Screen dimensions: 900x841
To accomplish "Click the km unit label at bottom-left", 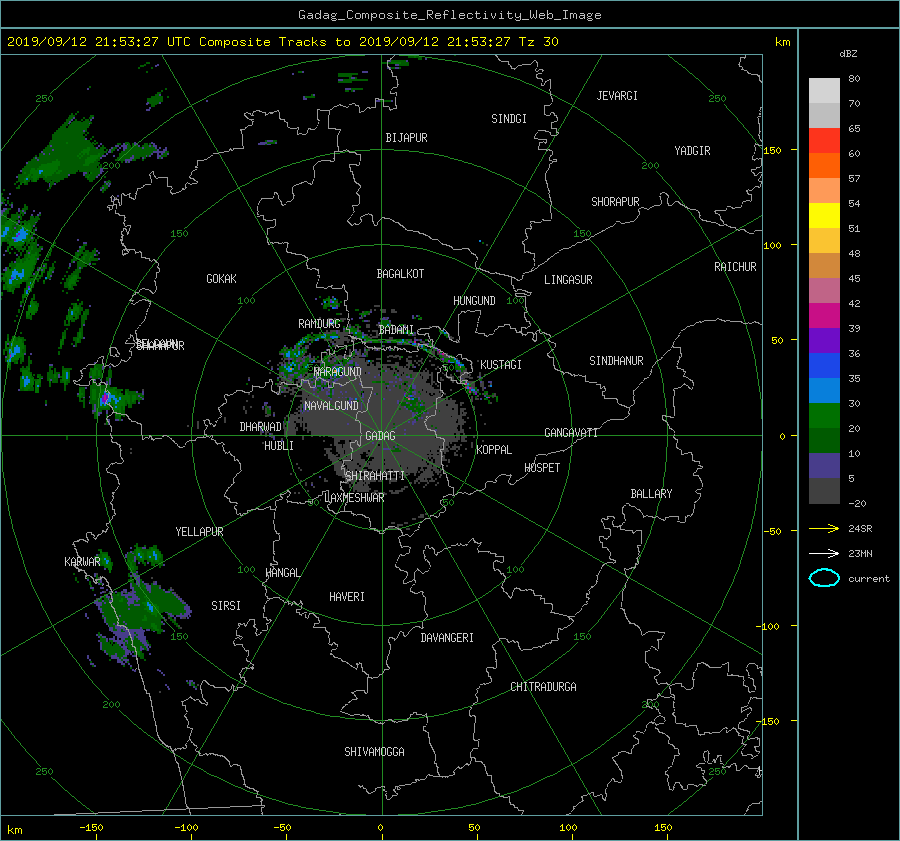I will click(x=14, y=830).
